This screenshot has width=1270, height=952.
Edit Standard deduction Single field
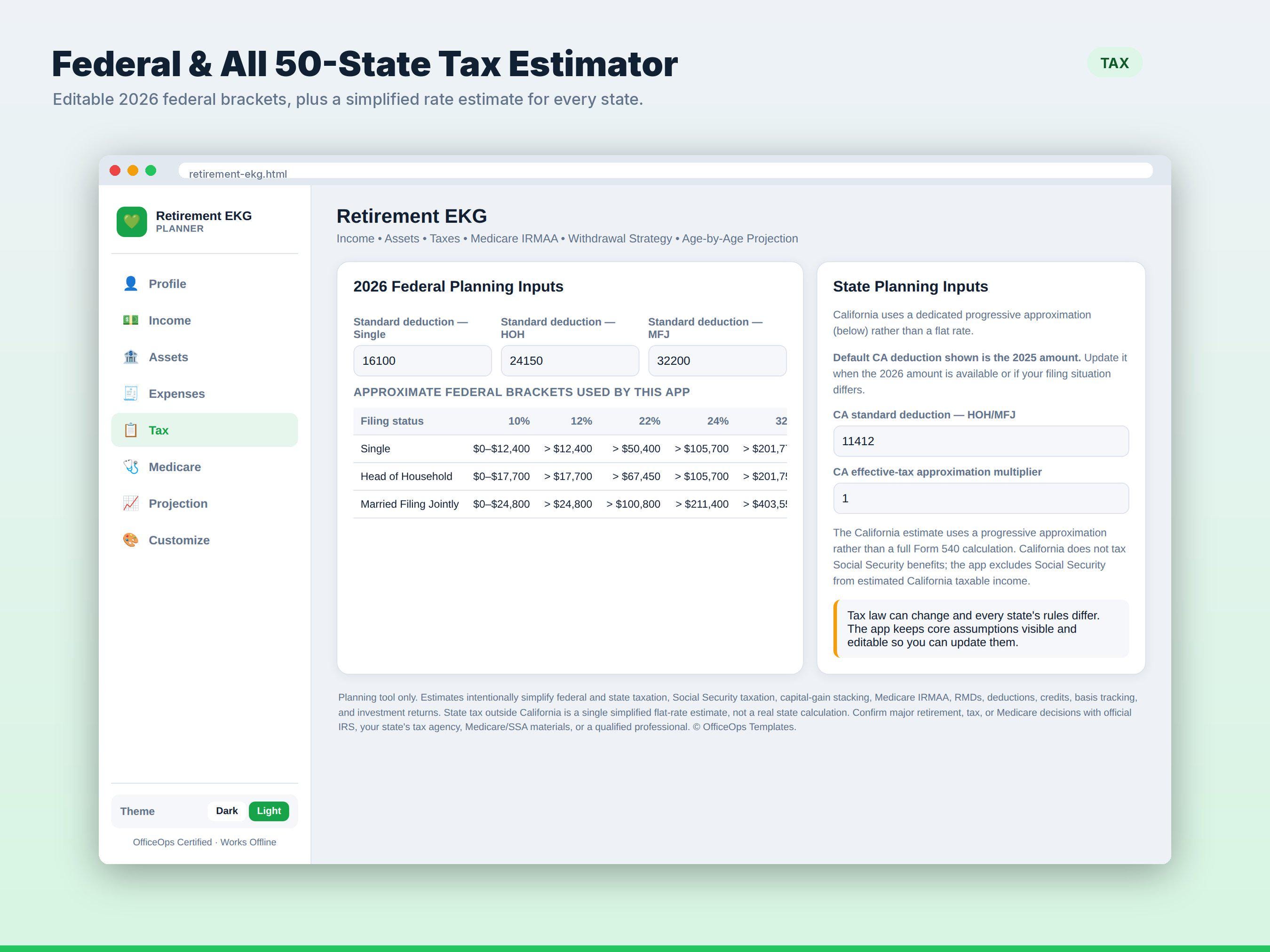[x=422, y=361]
